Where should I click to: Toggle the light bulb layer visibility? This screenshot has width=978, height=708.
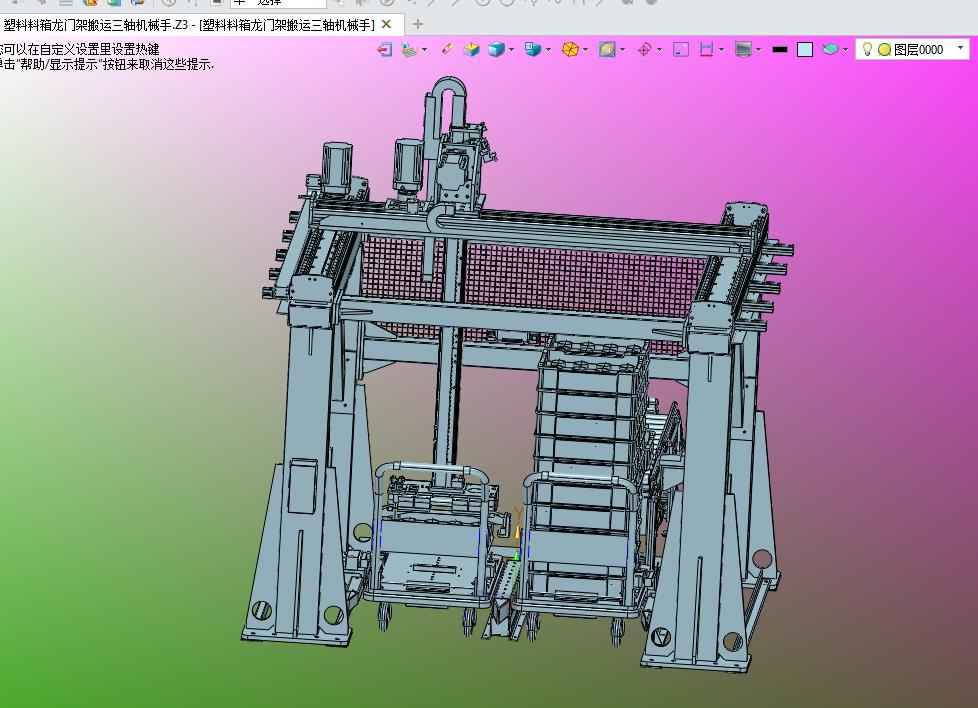(866, 49)
